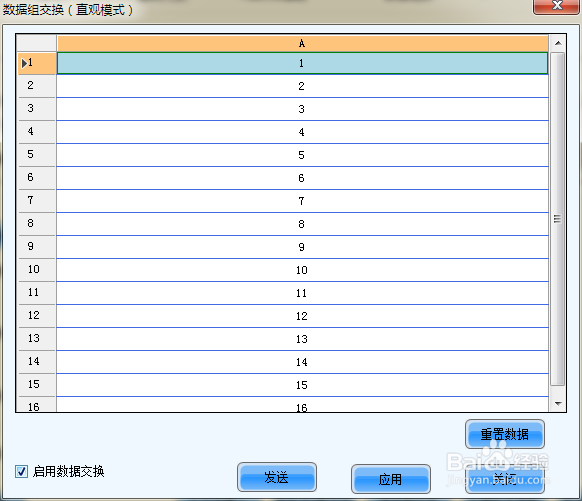
Task: Select row header 1 with arrow marker
Action: [37, 63]
